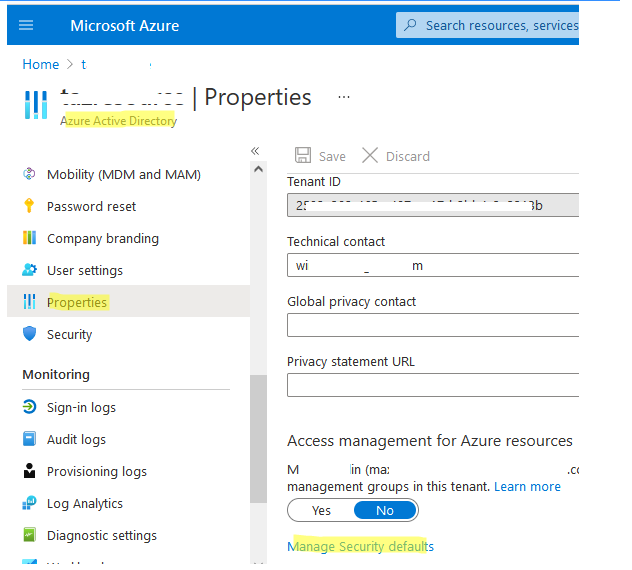This screenshot has width=632, height=570.
Task: Open the hamburger portal menu
Action: [x=26, y=25]
